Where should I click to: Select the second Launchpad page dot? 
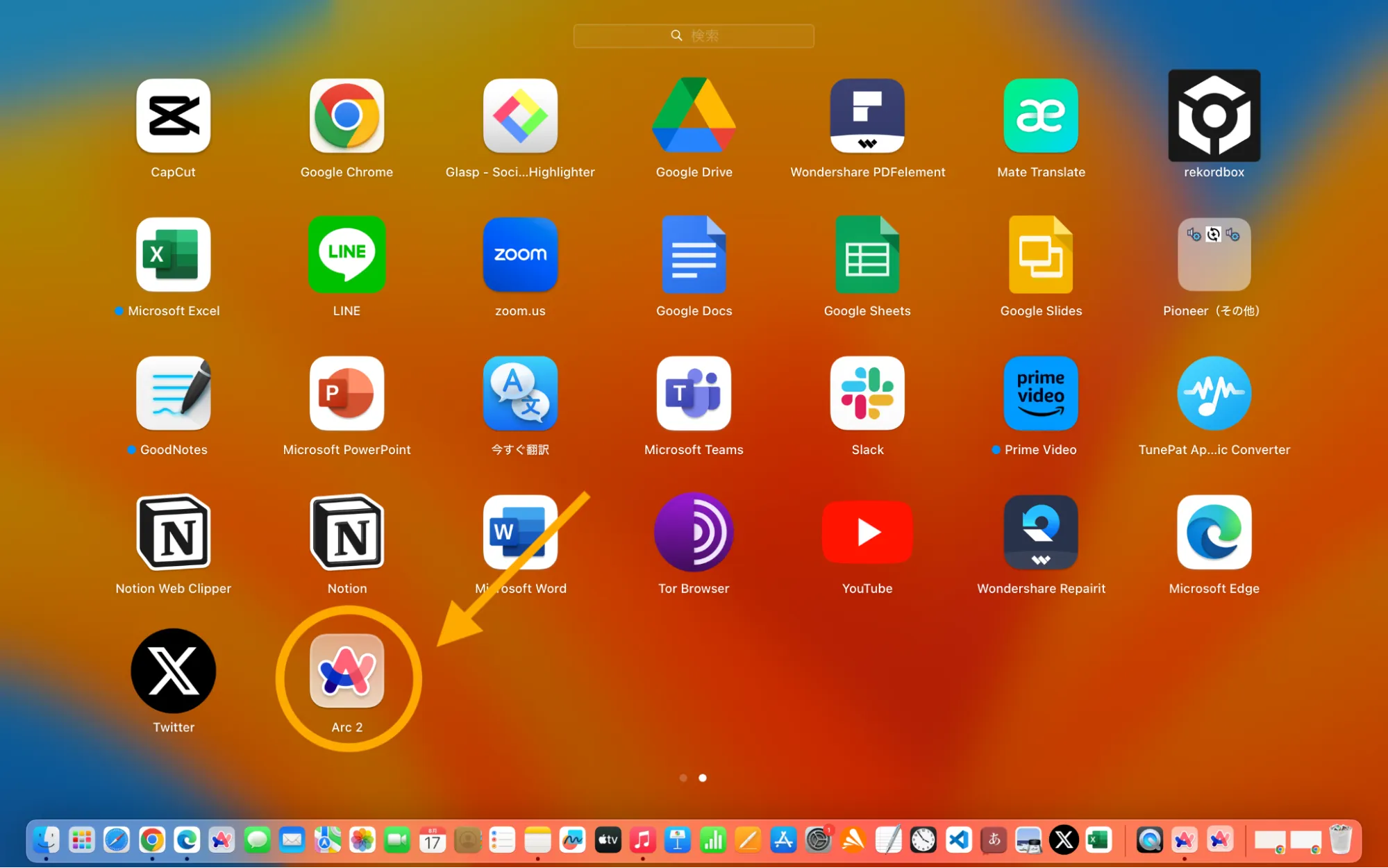click(x=703, y=778)
